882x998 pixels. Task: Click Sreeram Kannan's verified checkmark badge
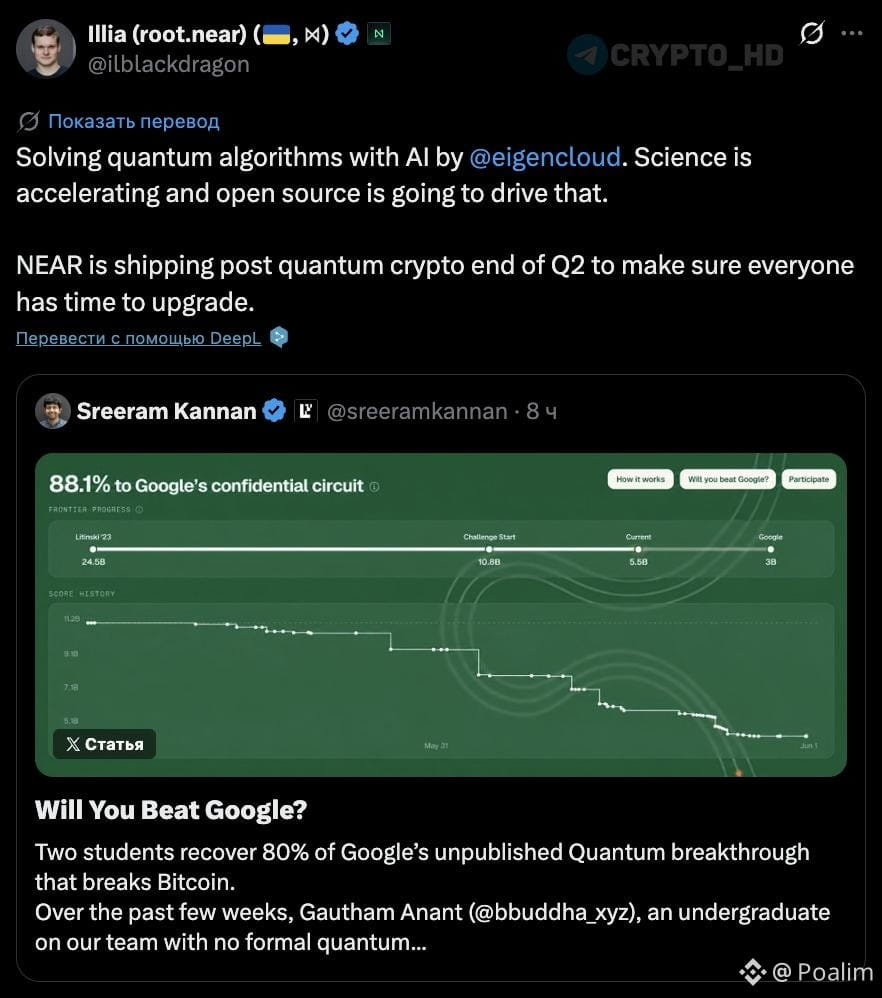pyautogui.click(x=274, y=411)
